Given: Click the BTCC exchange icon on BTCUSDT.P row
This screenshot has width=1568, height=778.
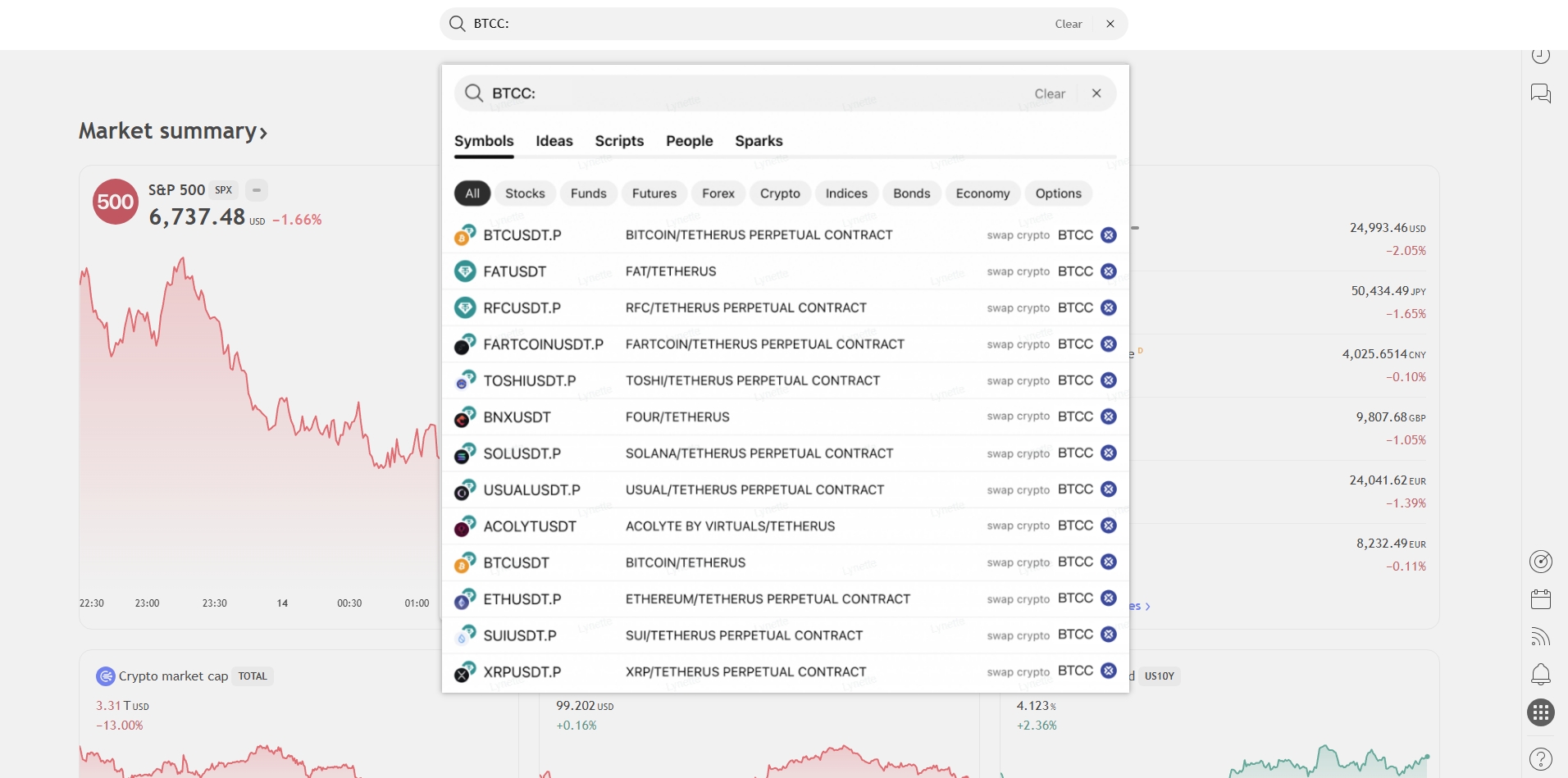Looking at the screenshot, I should [1108, 235].
